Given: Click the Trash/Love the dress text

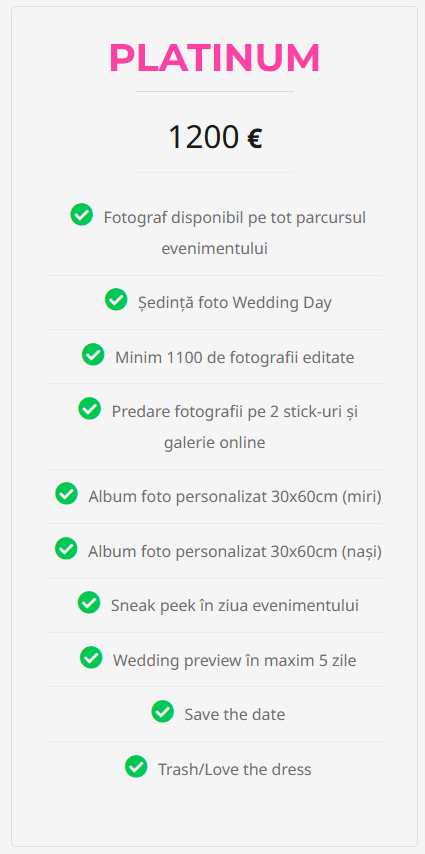Looking at the screenshot, I should tap(235, 769).
